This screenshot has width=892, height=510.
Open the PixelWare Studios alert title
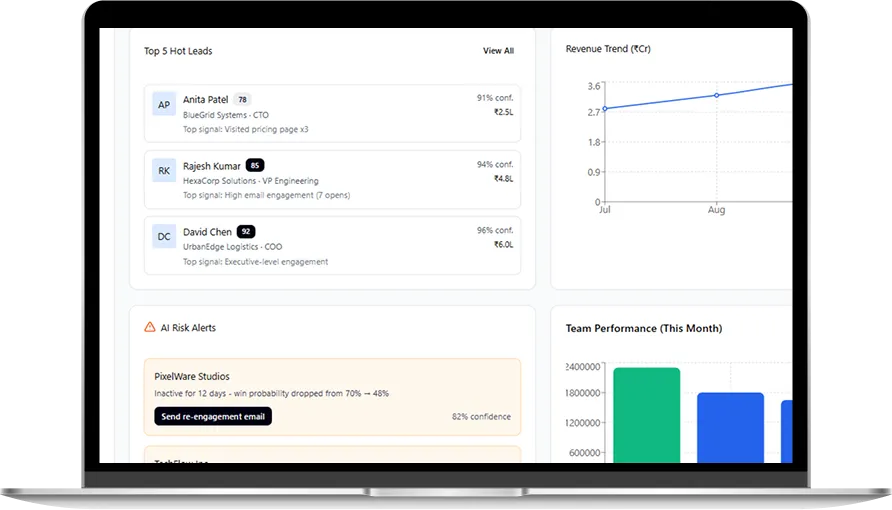pyautogui.click(x=192, y=377)
